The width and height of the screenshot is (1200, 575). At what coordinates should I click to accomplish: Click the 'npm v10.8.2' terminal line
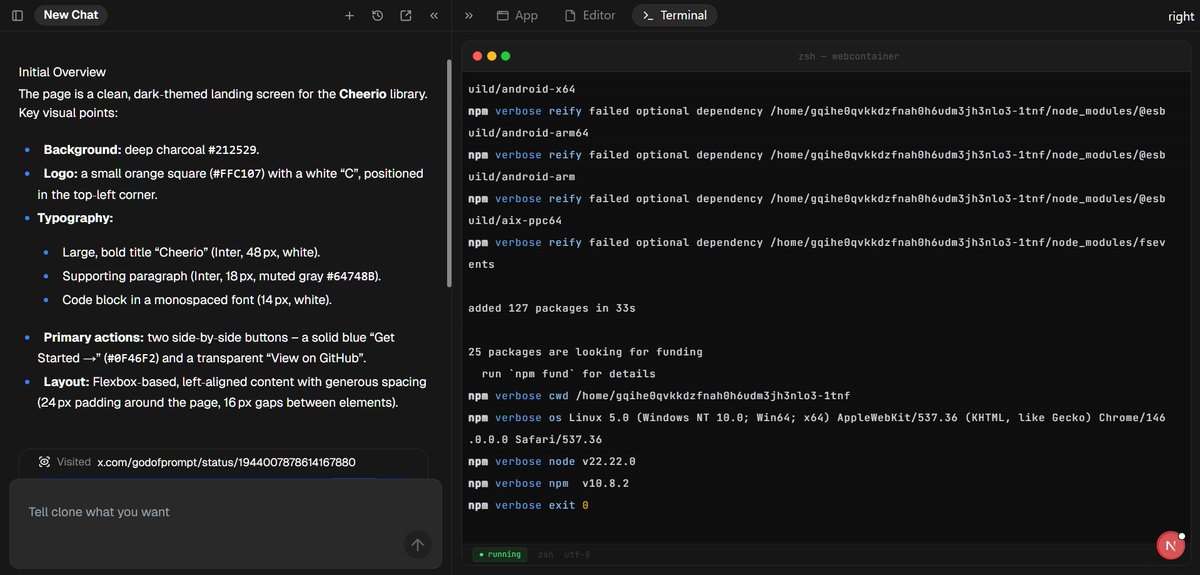coord(548,484)
